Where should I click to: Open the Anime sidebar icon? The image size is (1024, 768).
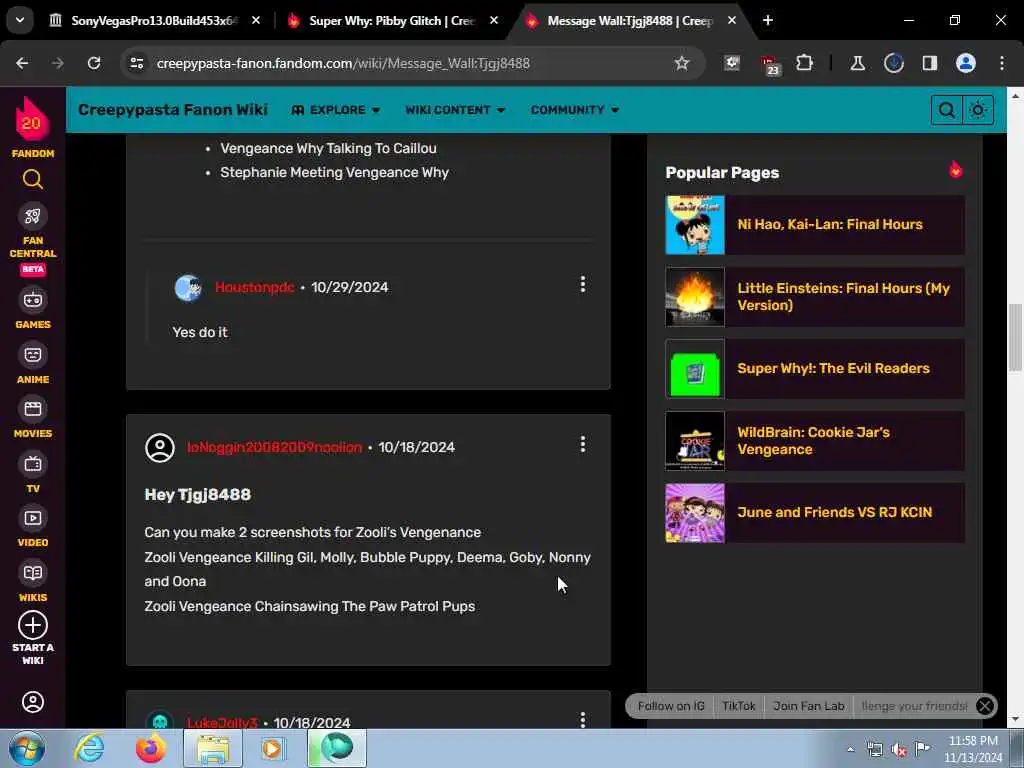[x=33, y=355]
